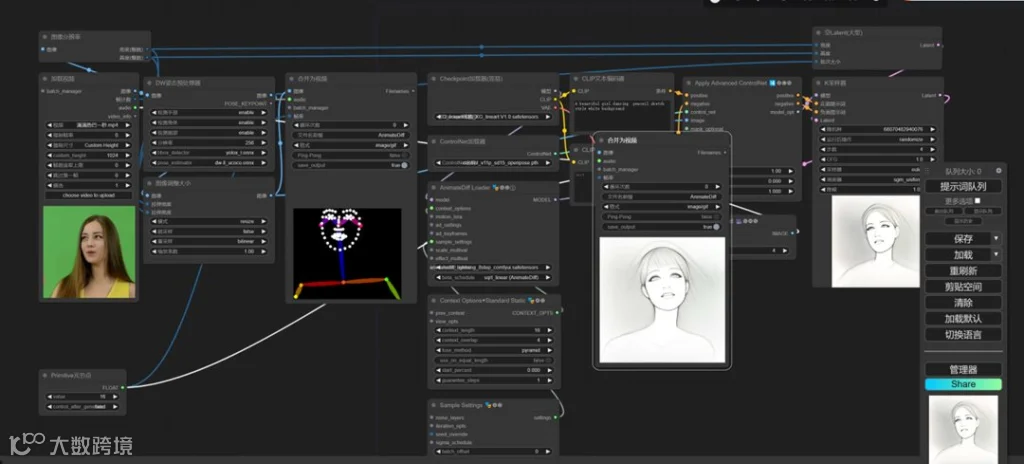Click the K采样器 node title dot
This screenshot has width=1024, height=464.
(x=818, y=83)
